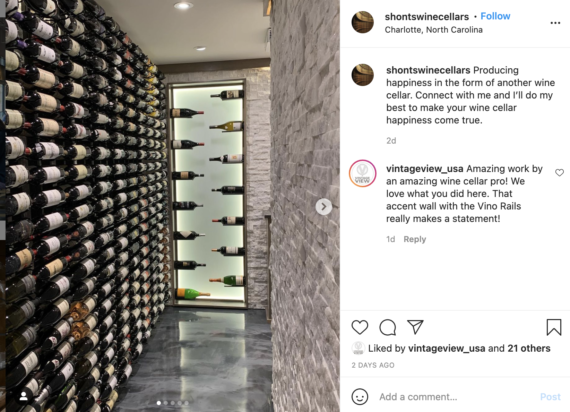Go to next photo with right arrow
This screenshot has width=570, height=412.
click(324, 207)
